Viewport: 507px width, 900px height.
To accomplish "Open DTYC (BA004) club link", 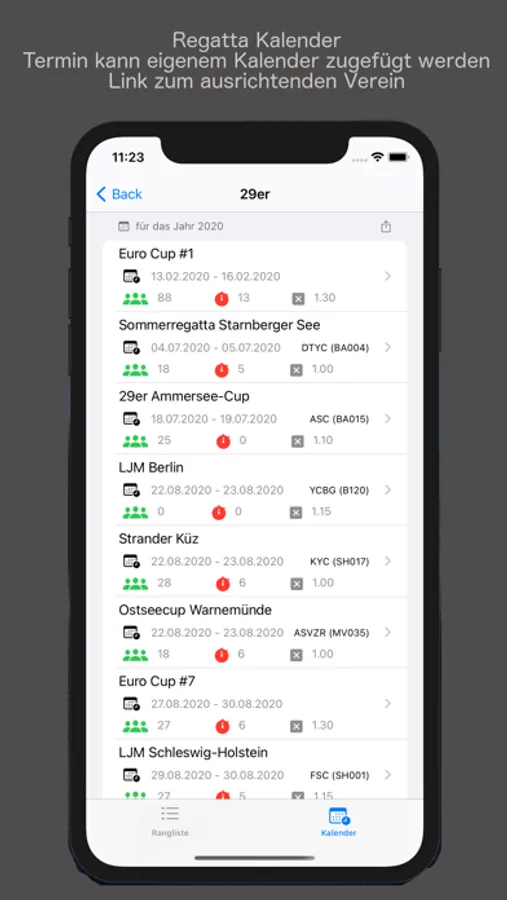I will pos(335,348).
